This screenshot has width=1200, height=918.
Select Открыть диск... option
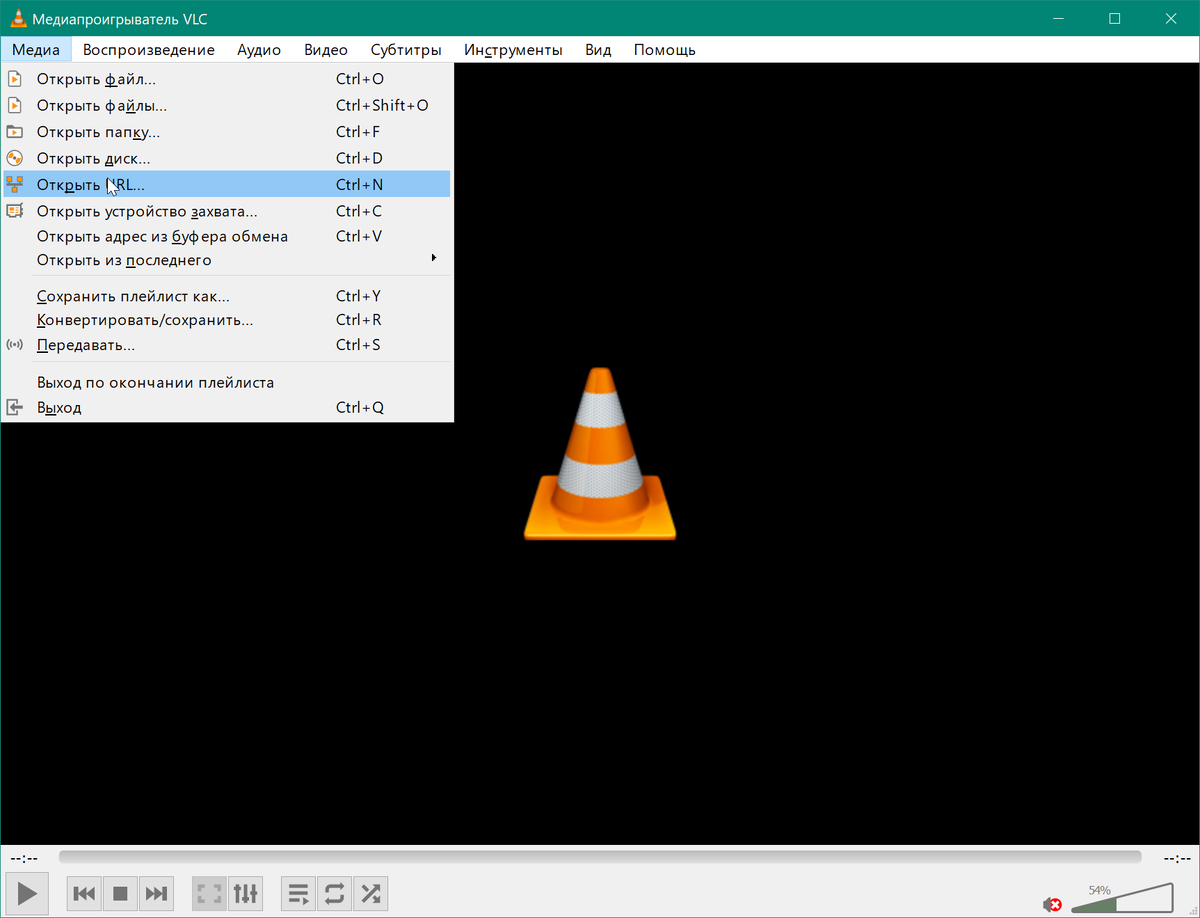[x=226, y=158]
